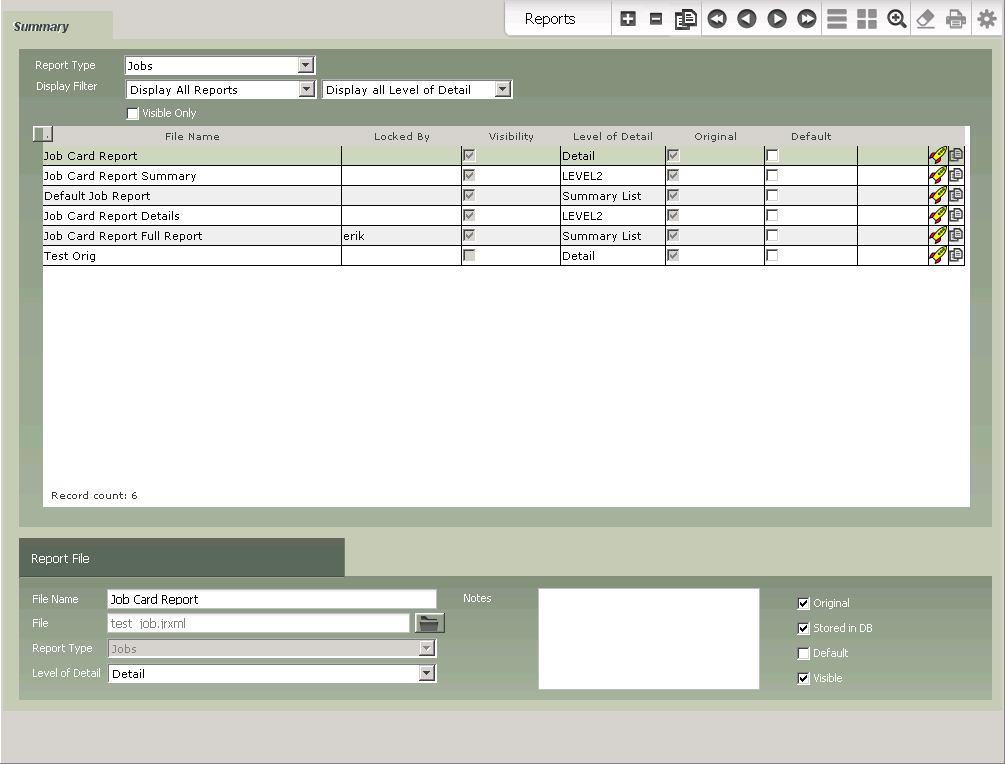The height and width of the screenshot is (764, 1005).
Task: Enable the Visible Only checkbox
Action: click(133, 114)
